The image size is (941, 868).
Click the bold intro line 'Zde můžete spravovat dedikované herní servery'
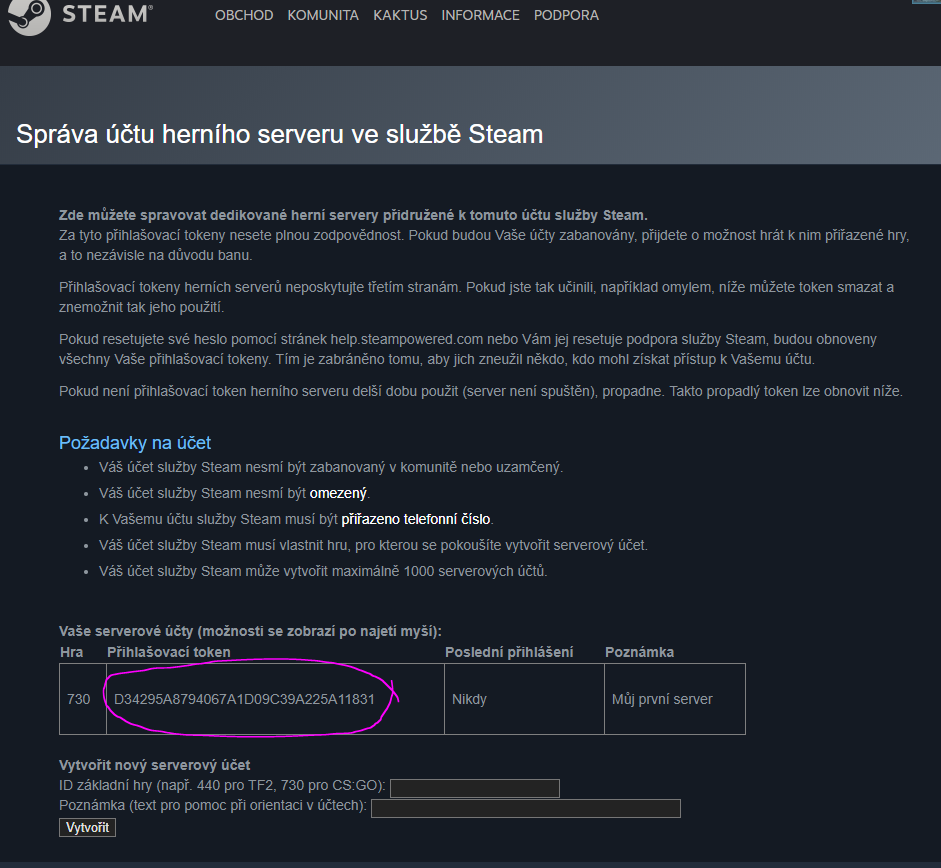(353, 215)
